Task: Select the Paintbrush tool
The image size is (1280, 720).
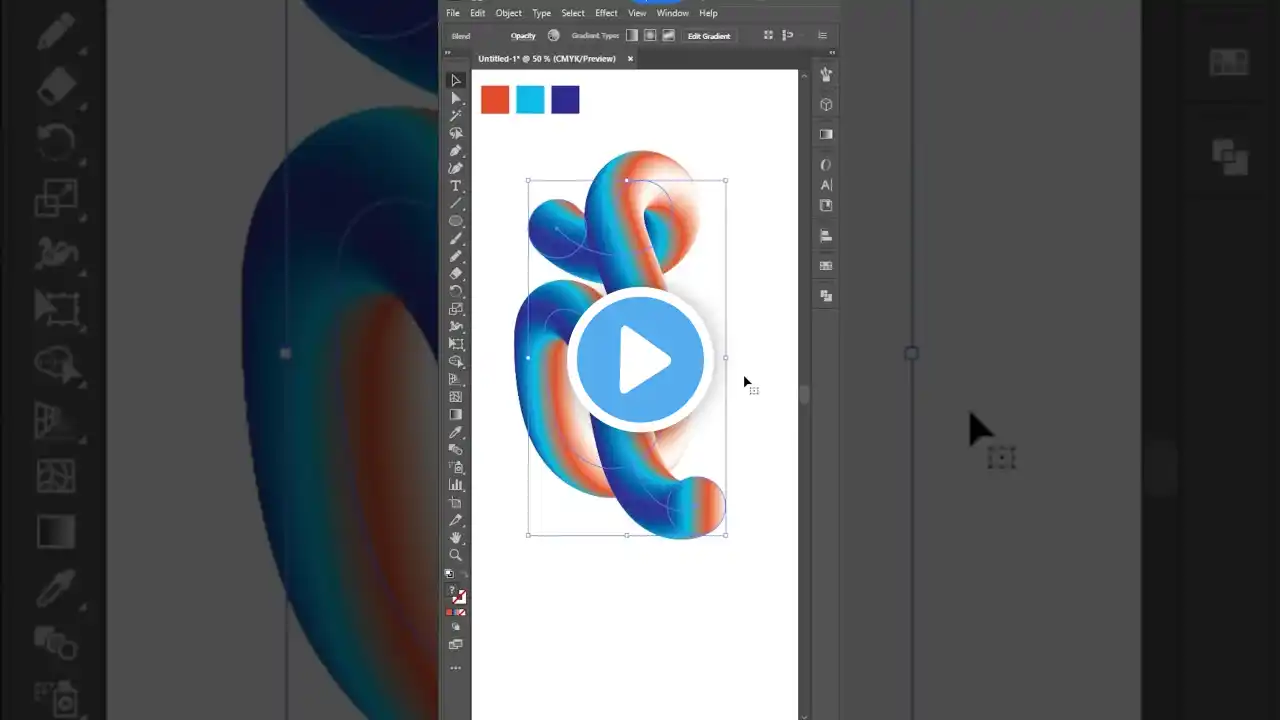Action: point(456,238)
